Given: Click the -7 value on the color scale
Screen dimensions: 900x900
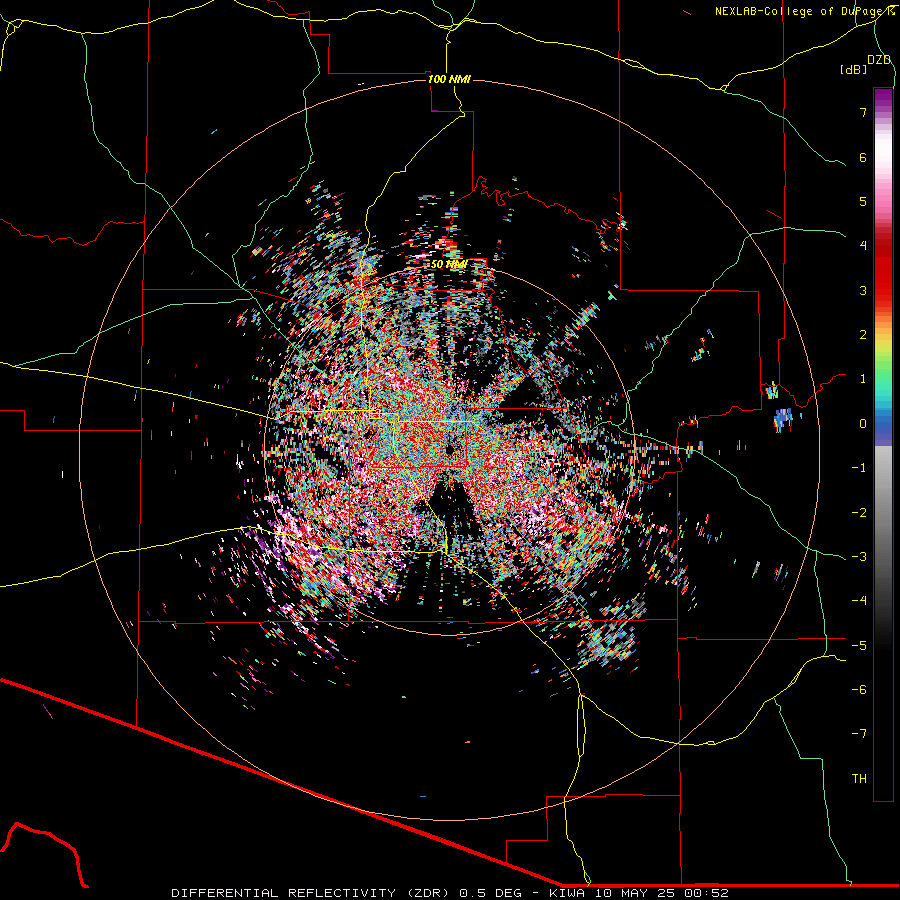Looking at the screenshot, I should 859,734.
